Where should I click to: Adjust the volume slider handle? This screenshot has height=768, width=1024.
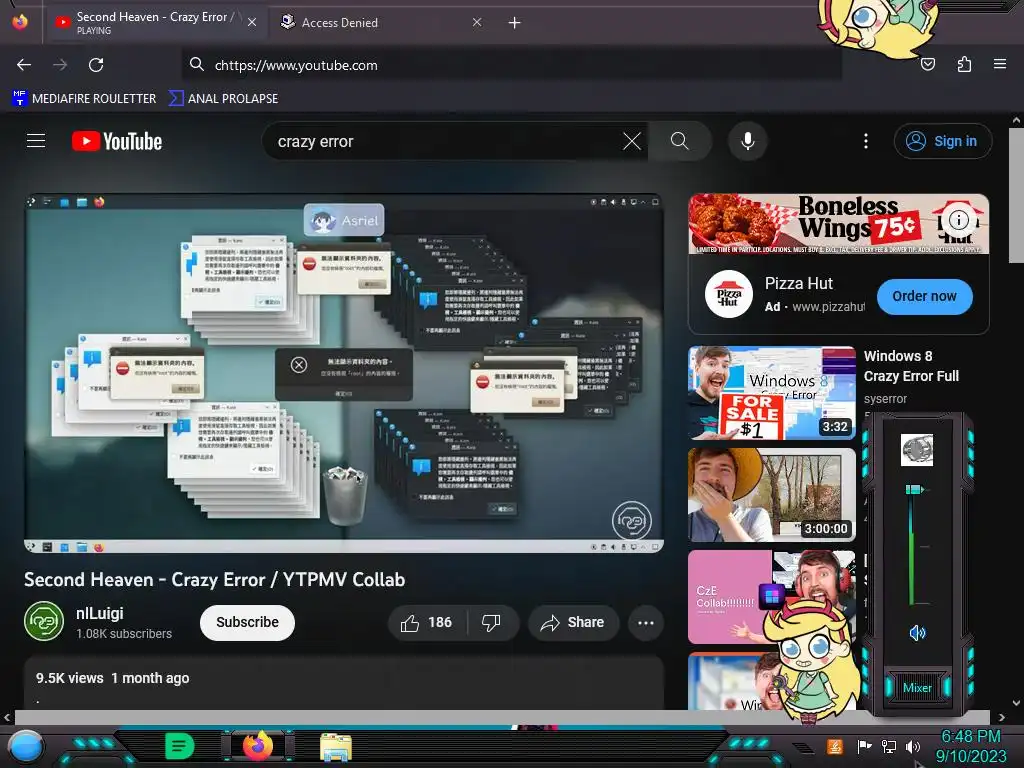(914, 489)
